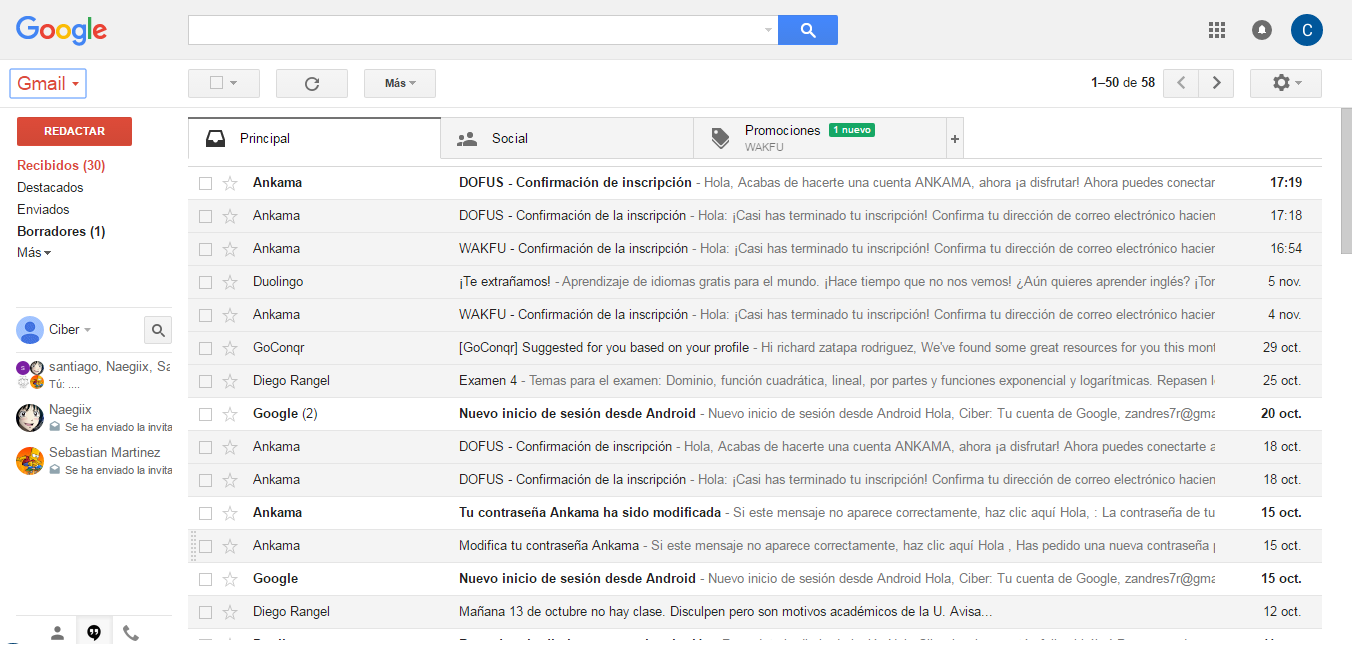The width and height of the screenshot is (1354, 664).
Task: Open the Google apps grid
Action: 1216,30
